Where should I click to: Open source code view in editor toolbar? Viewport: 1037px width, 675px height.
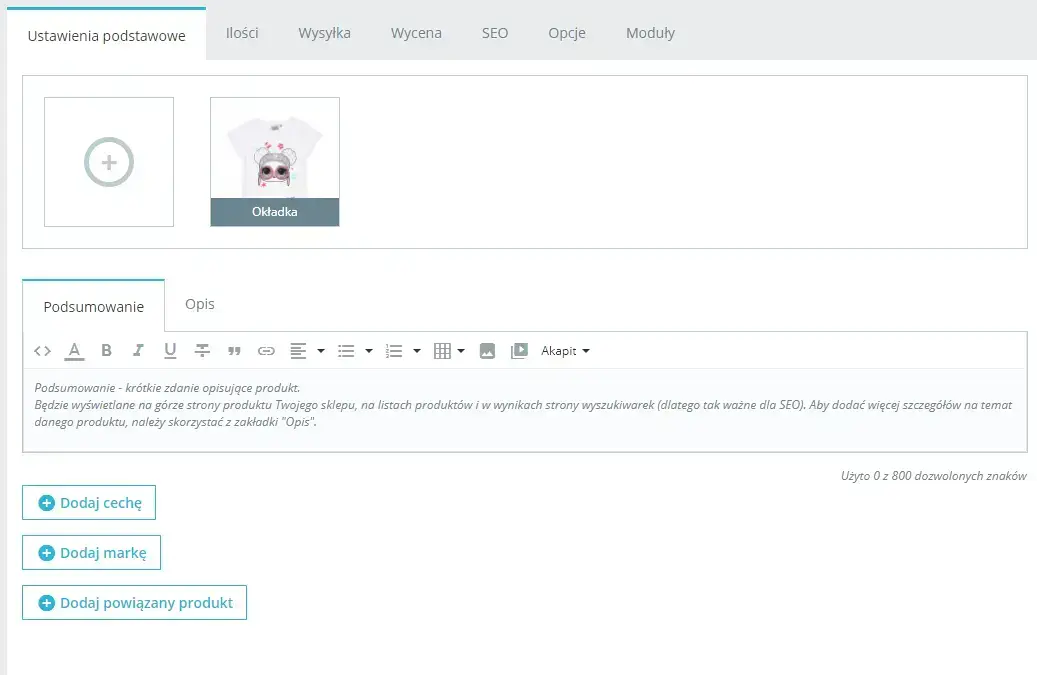coord(42,351)
